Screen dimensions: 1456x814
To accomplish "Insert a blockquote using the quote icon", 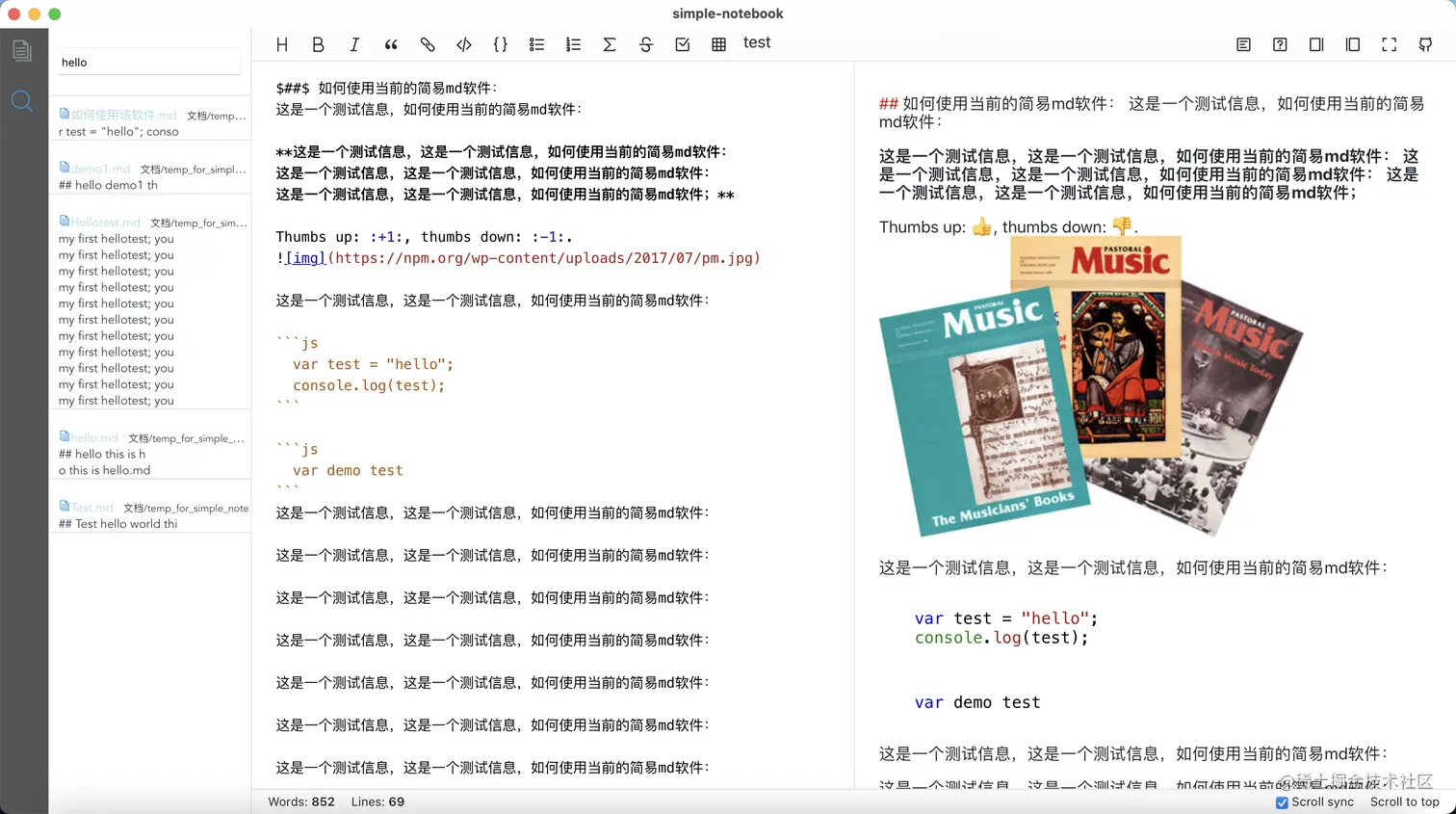I will coord(391,44).
